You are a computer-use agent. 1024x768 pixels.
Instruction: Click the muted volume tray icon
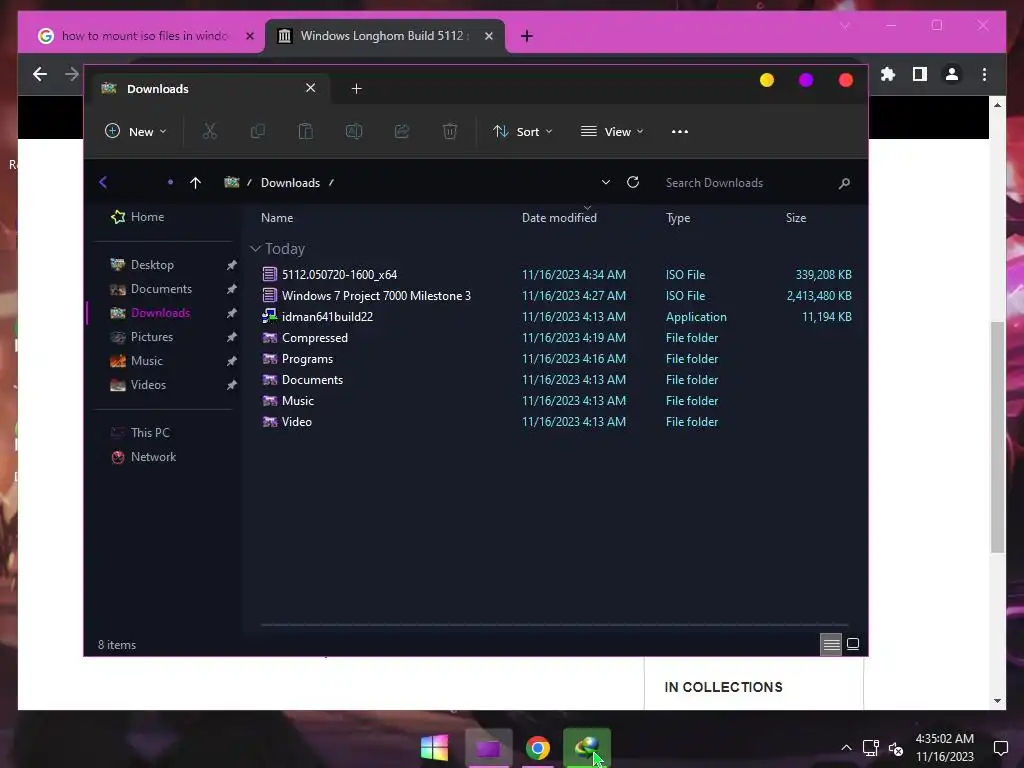pyautogui.click(x=896, y=748)
